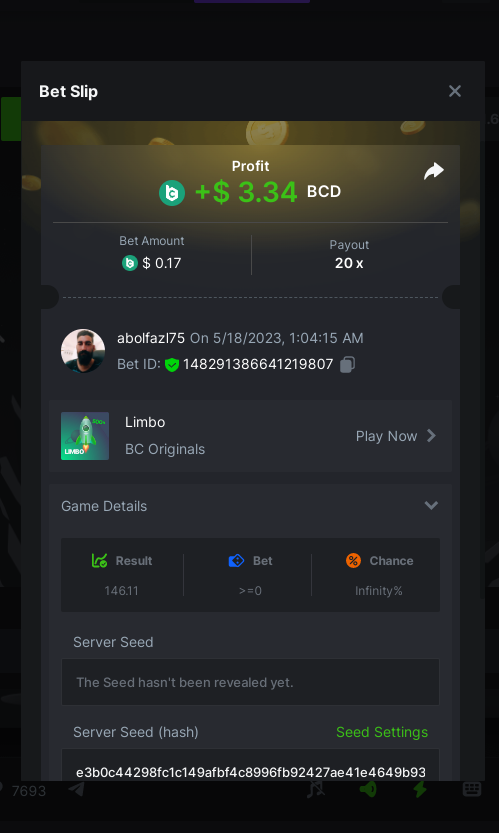Click the paper plane share icon at bottom

pyautogui.click(x=77, y=789)
